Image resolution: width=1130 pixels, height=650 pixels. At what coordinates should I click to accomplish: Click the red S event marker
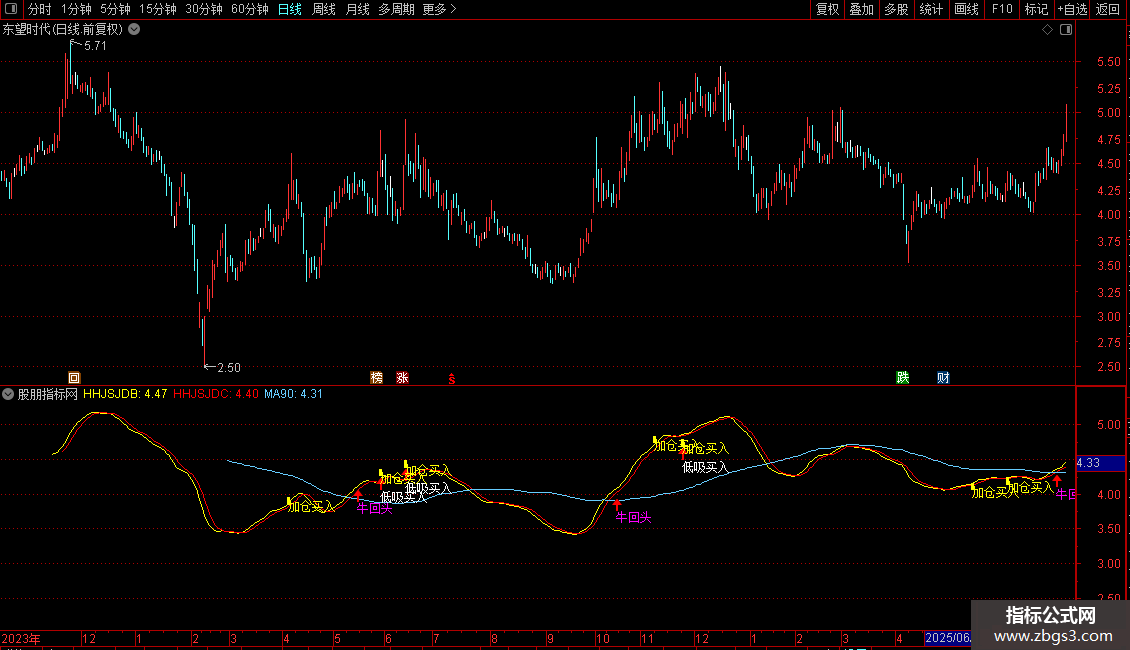click(x=452, y=378)
